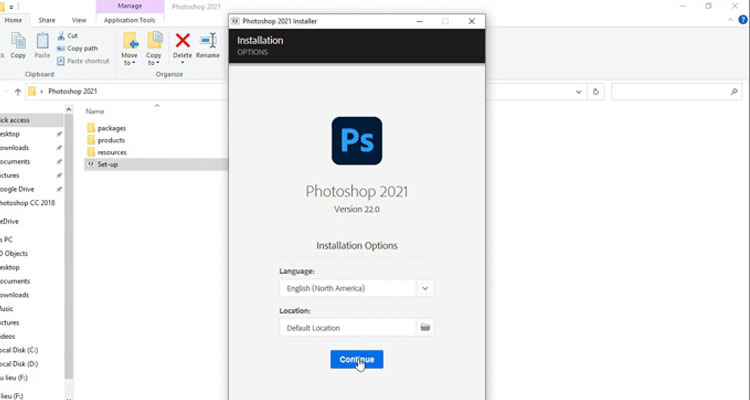
Task: Switch to the Share ribbon tab
Action: 47,20
